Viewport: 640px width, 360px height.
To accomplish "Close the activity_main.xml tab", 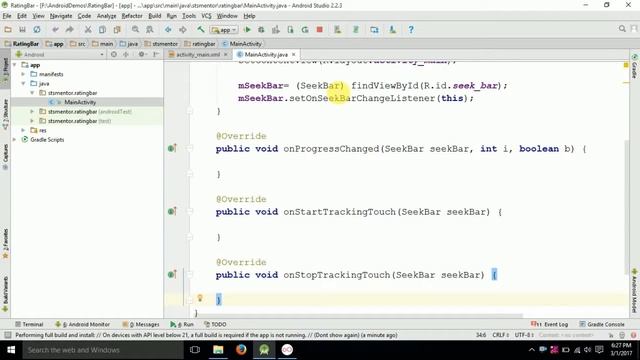I will [x=225, y=54].
